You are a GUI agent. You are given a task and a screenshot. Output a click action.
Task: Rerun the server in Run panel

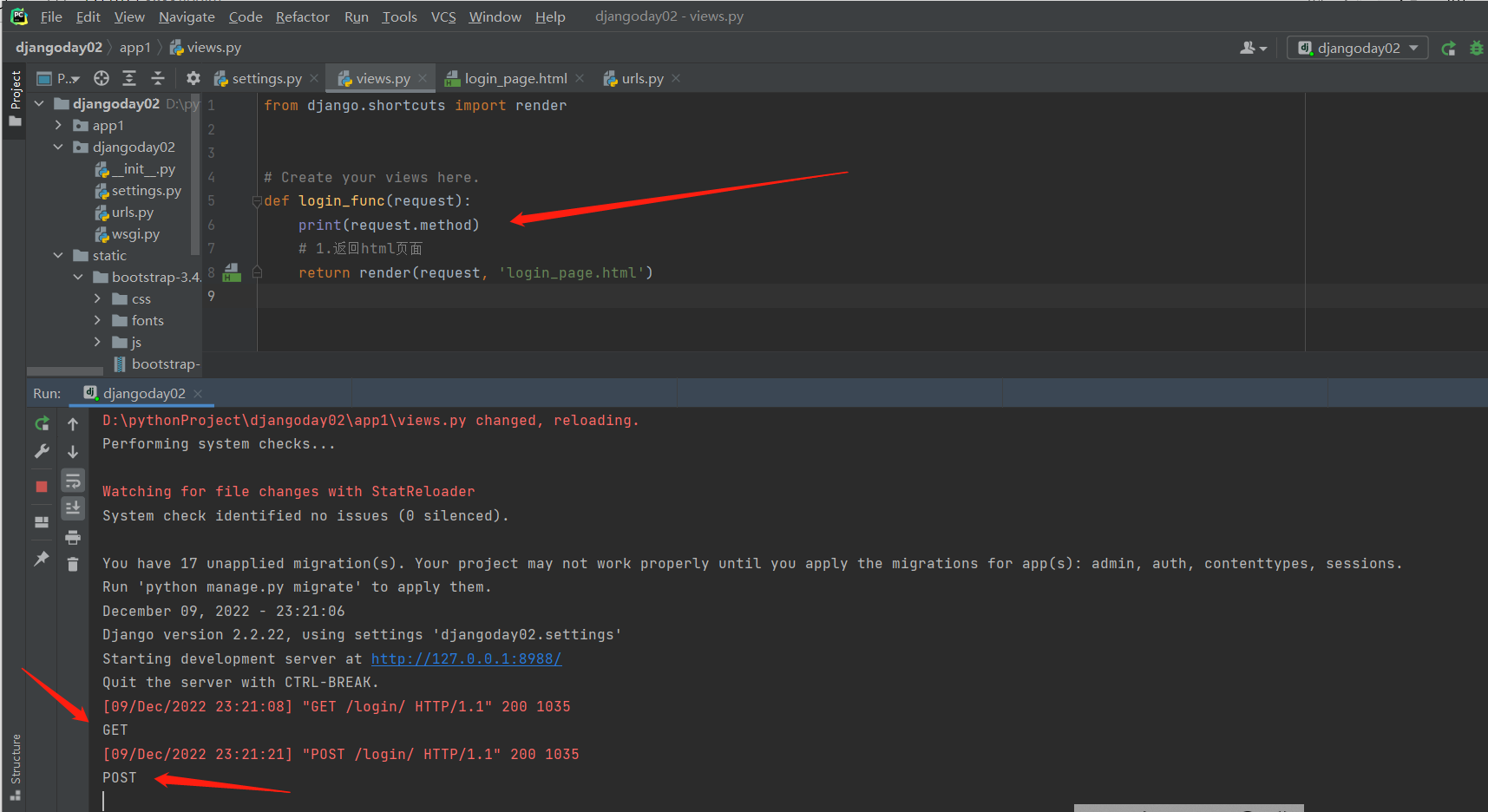(42, 423)
